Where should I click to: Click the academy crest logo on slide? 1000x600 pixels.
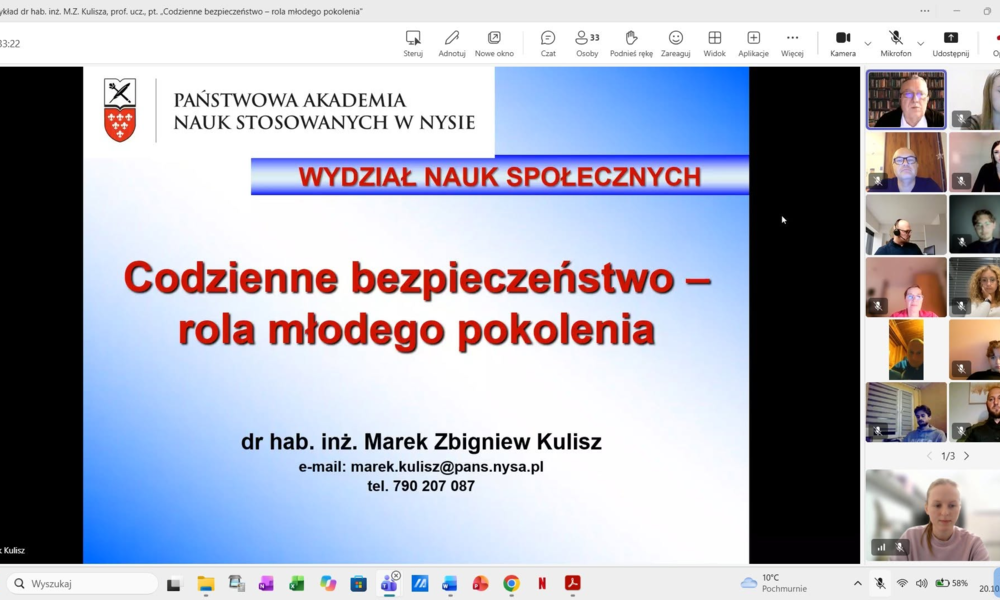[120, 110]
